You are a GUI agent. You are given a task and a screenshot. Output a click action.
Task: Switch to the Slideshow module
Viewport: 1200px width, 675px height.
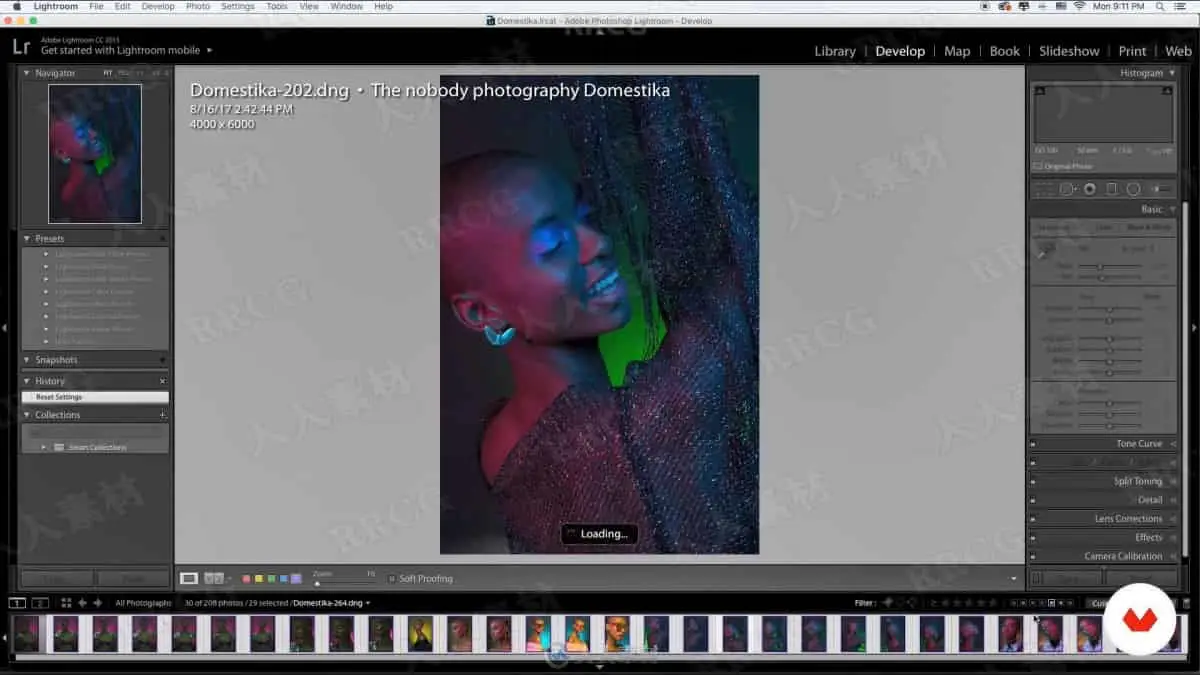pos(1069,51)
